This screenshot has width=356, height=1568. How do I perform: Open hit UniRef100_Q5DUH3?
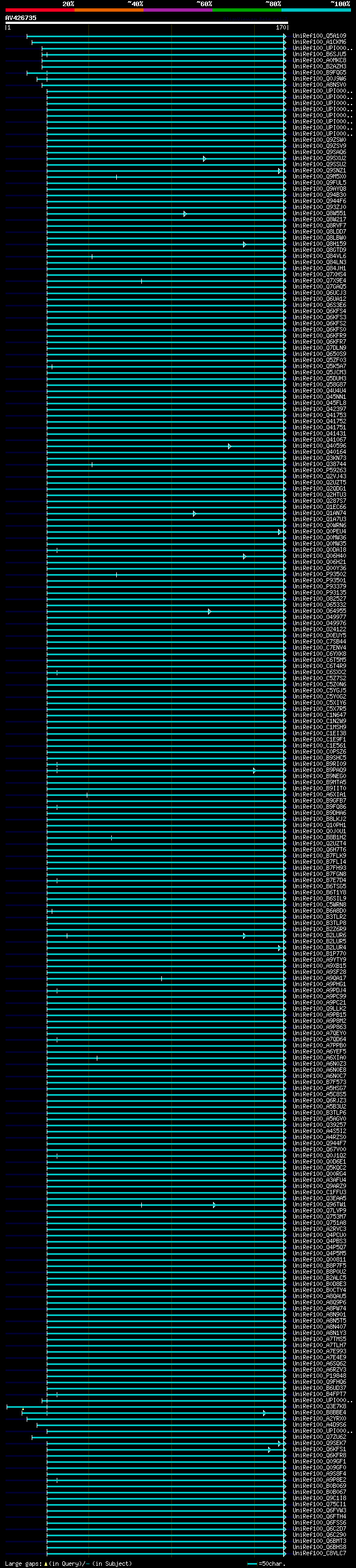[319, 378]
